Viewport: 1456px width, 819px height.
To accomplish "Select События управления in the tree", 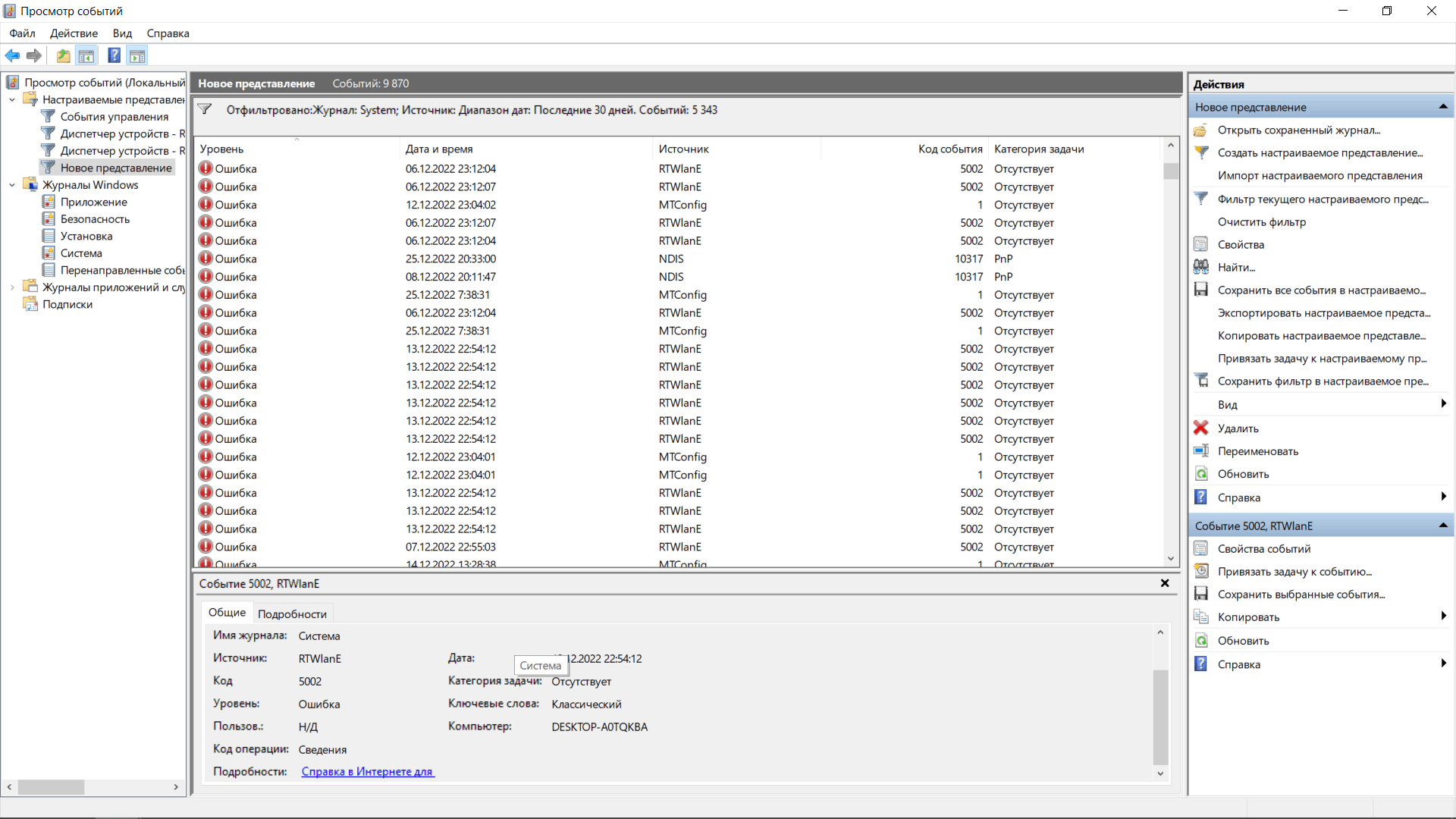I will click(x=114, y=117).
